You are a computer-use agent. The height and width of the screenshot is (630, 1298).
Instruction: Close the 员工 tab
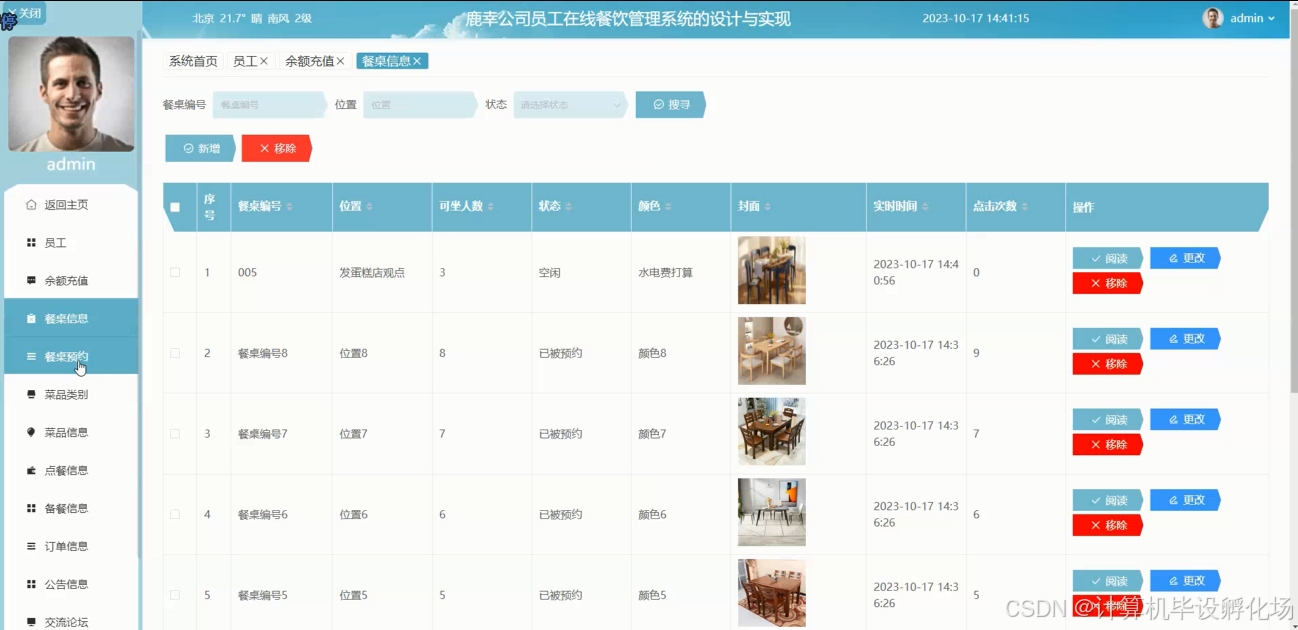tap(264, 61)
